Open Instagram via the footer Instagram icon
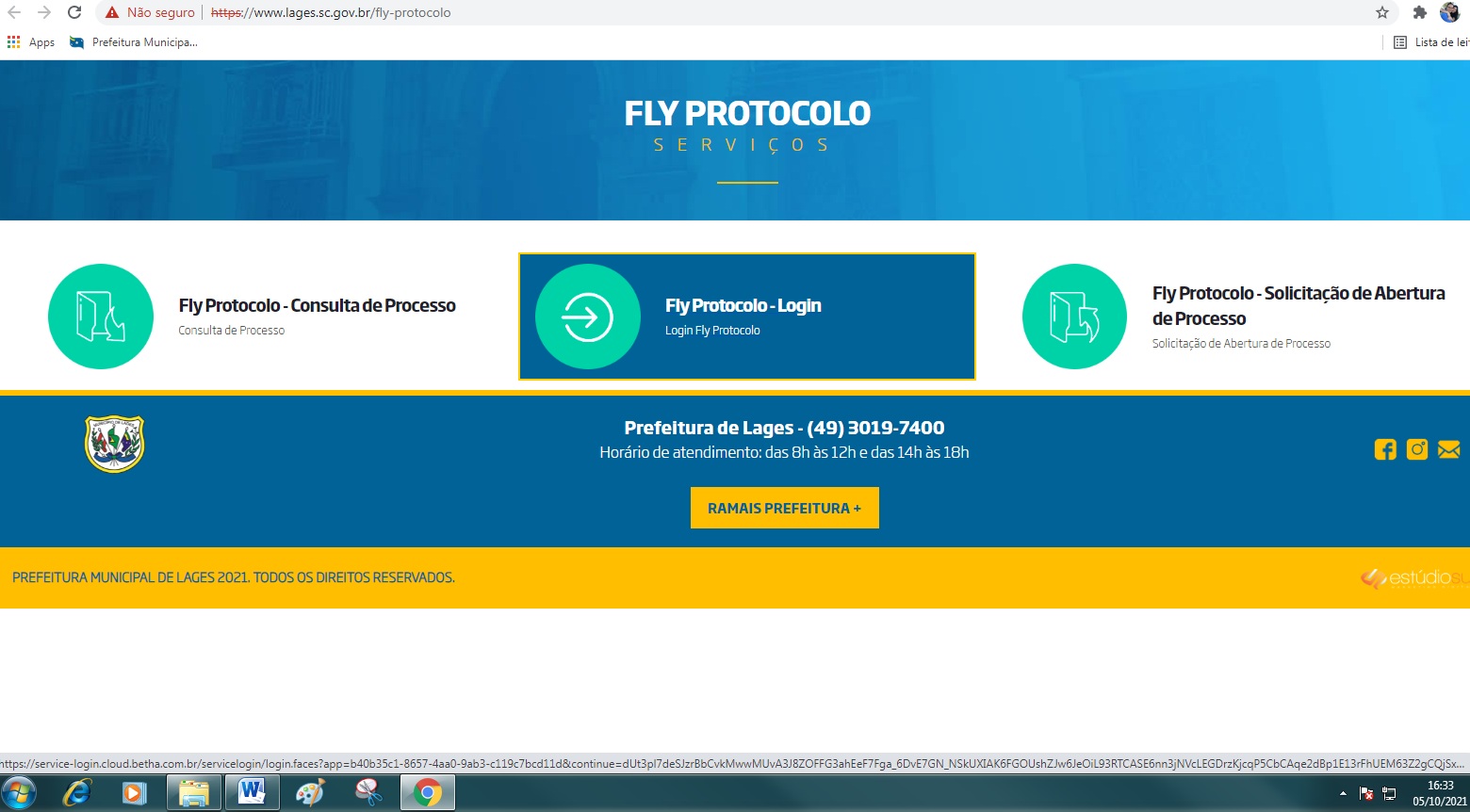1470x812 pixels. pyautogui.click(x=1417, y=449)
